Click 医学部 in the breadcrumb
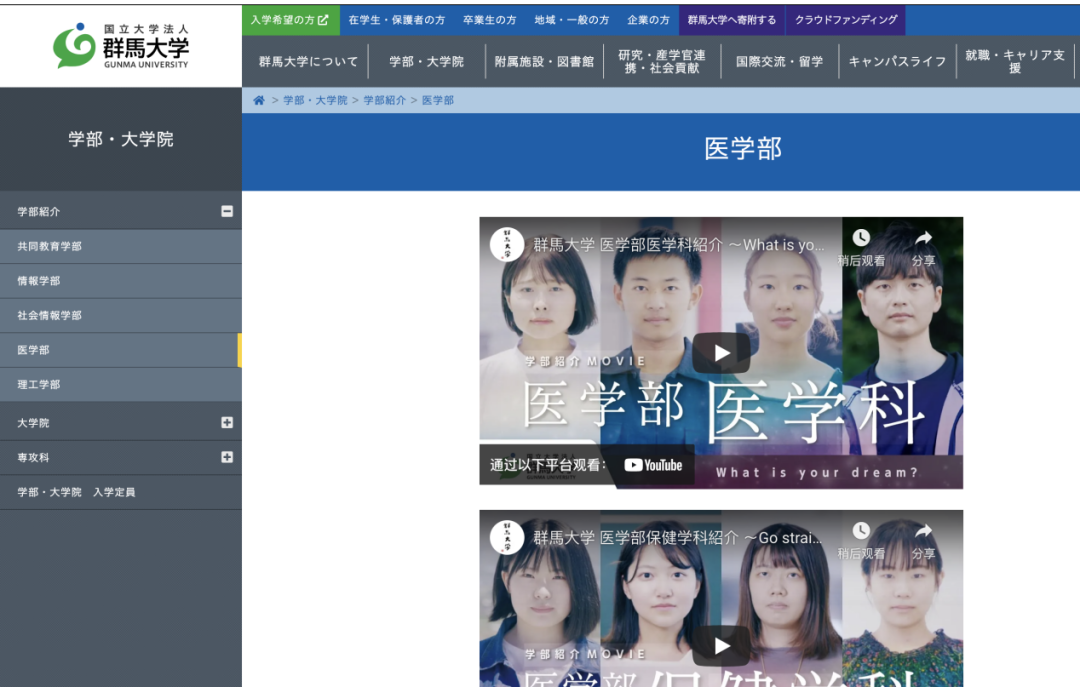Screen dimensions: 1080x687 [437, 101]
